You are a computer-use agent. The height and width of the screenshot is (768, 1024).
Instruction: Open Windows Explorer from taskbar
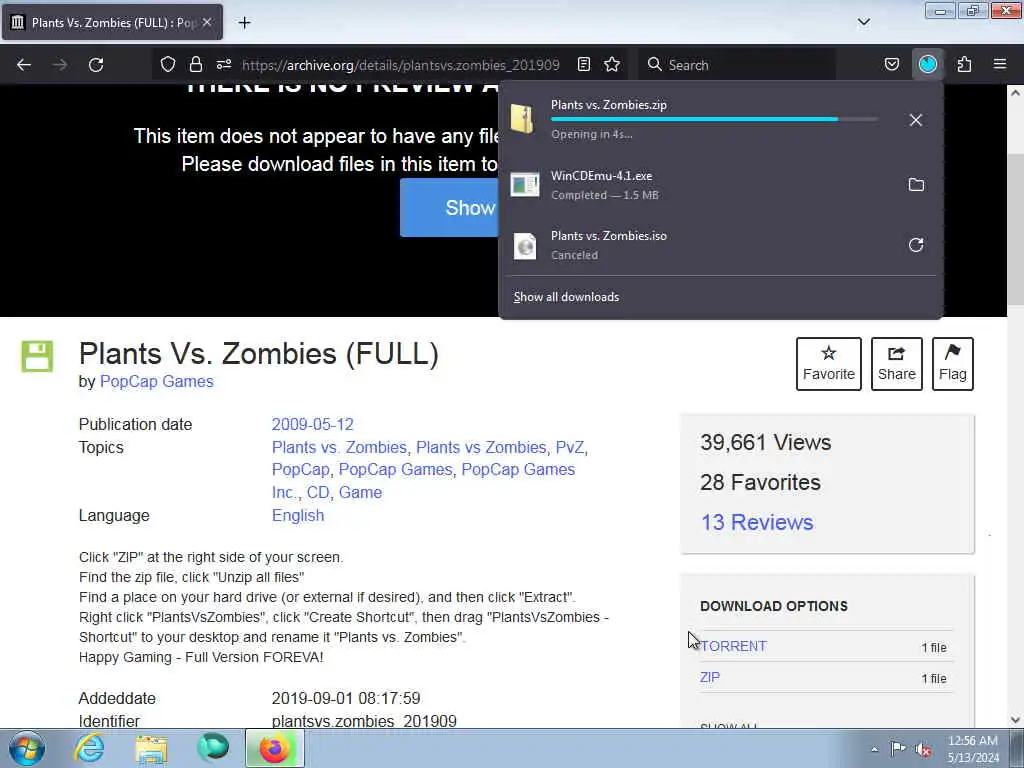click(x=152, y=749)
